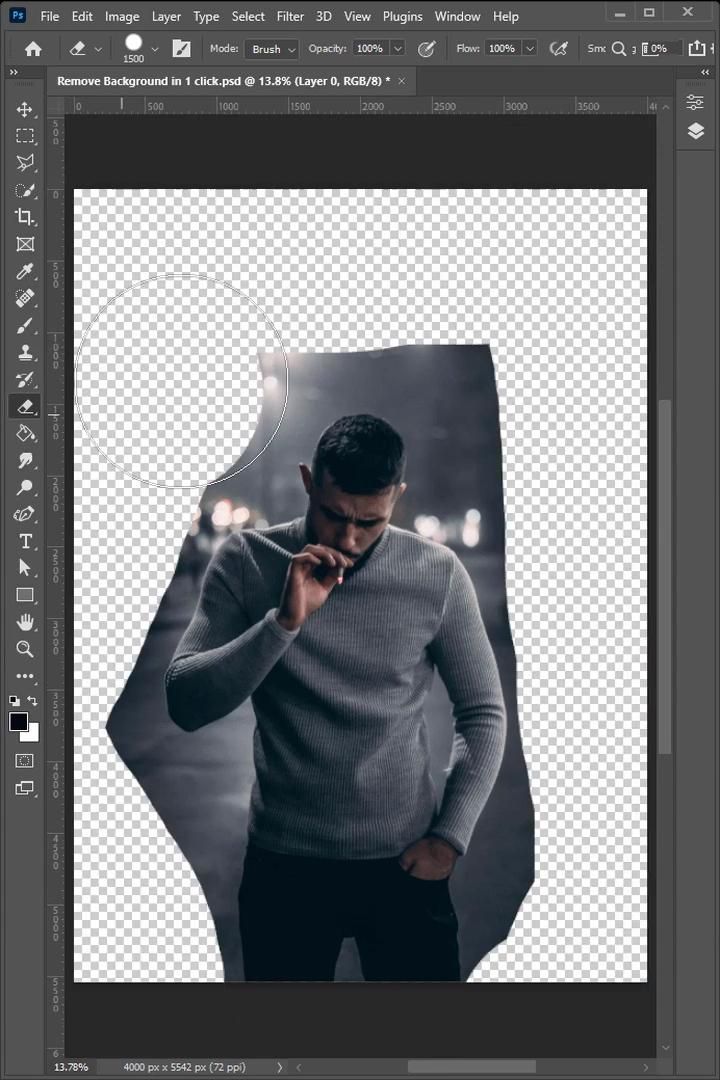Select the Rectangle shape tool
This screenshot has height=1080, width=720.
click(25, 595)
